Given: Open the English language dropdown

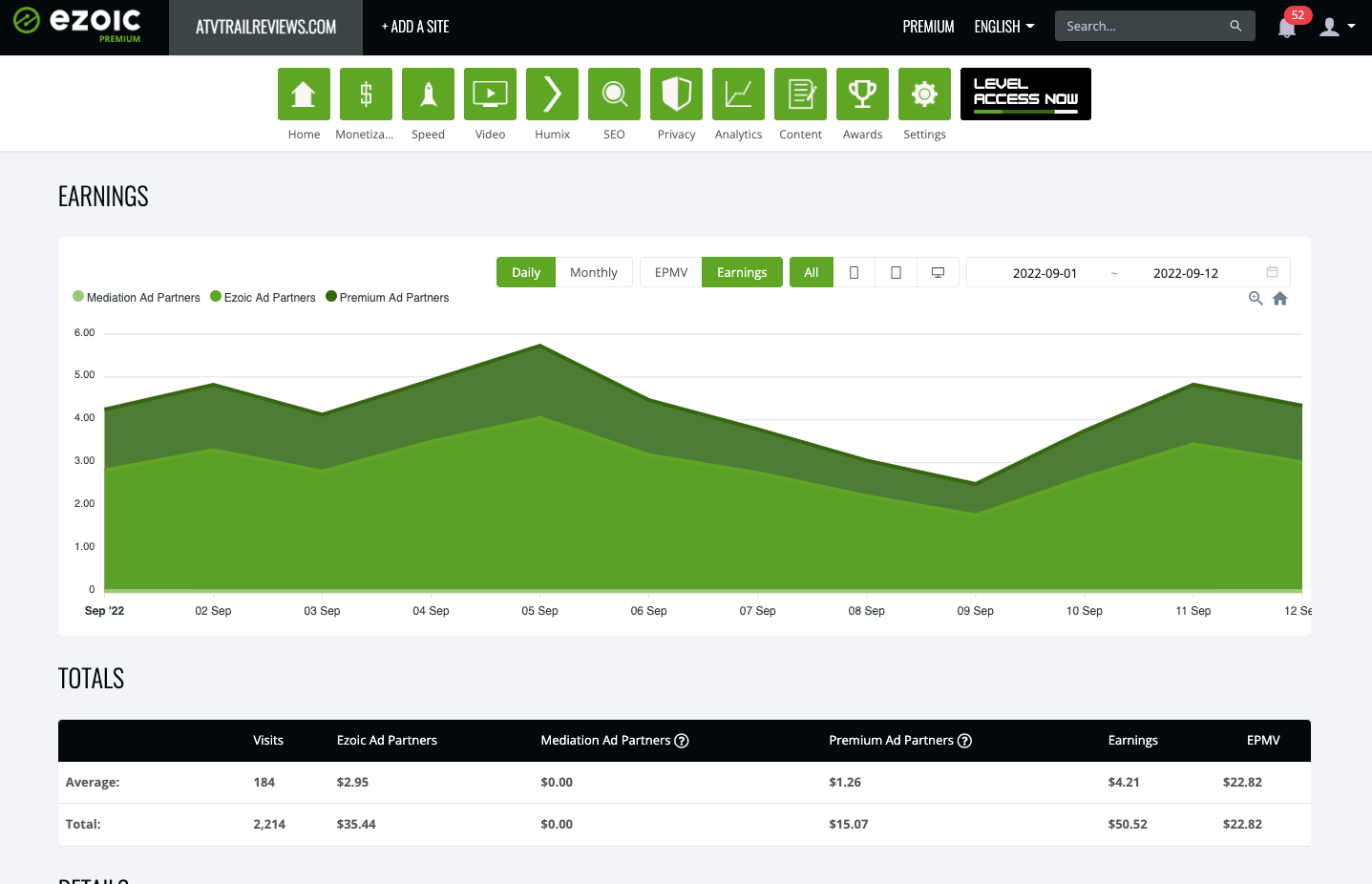Looking at the screenshot, I should point(1004,27).
